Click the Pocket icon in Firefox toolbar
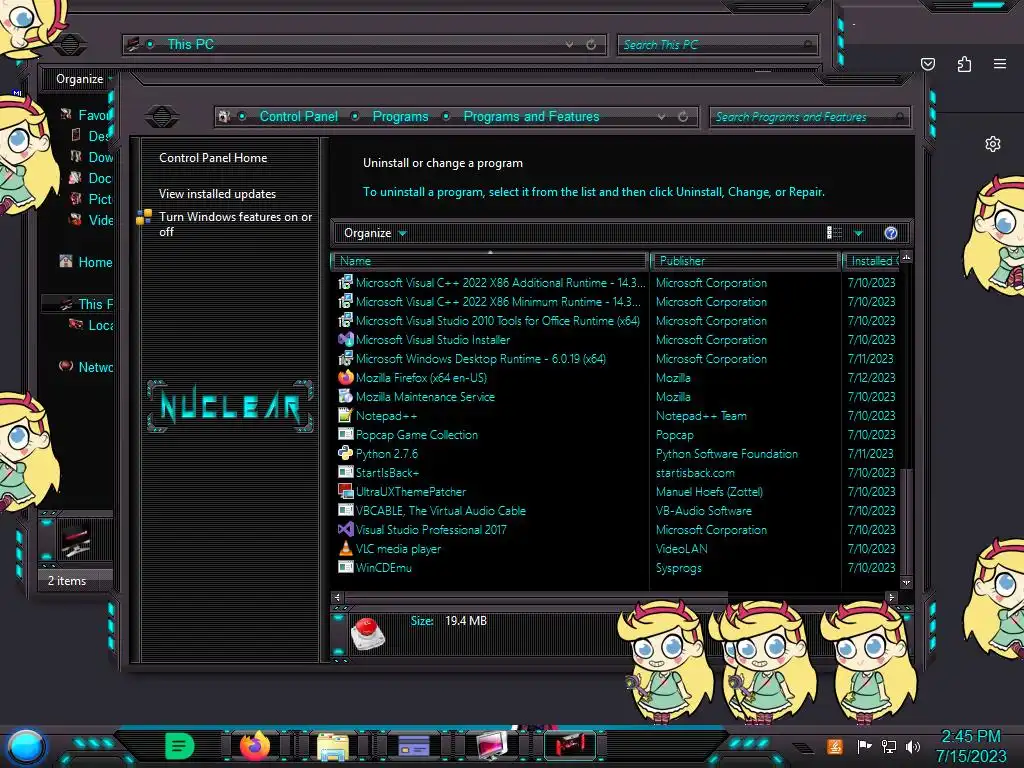The height and width of the screenshot is (768, 1024). [x=928, y=64]
